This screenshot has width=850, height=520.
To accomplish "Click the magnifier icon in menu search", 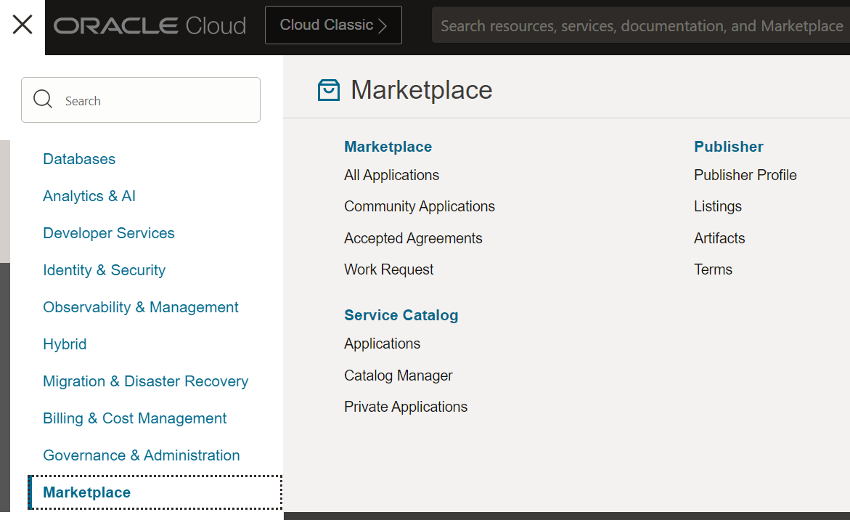I will pos(43,99).
